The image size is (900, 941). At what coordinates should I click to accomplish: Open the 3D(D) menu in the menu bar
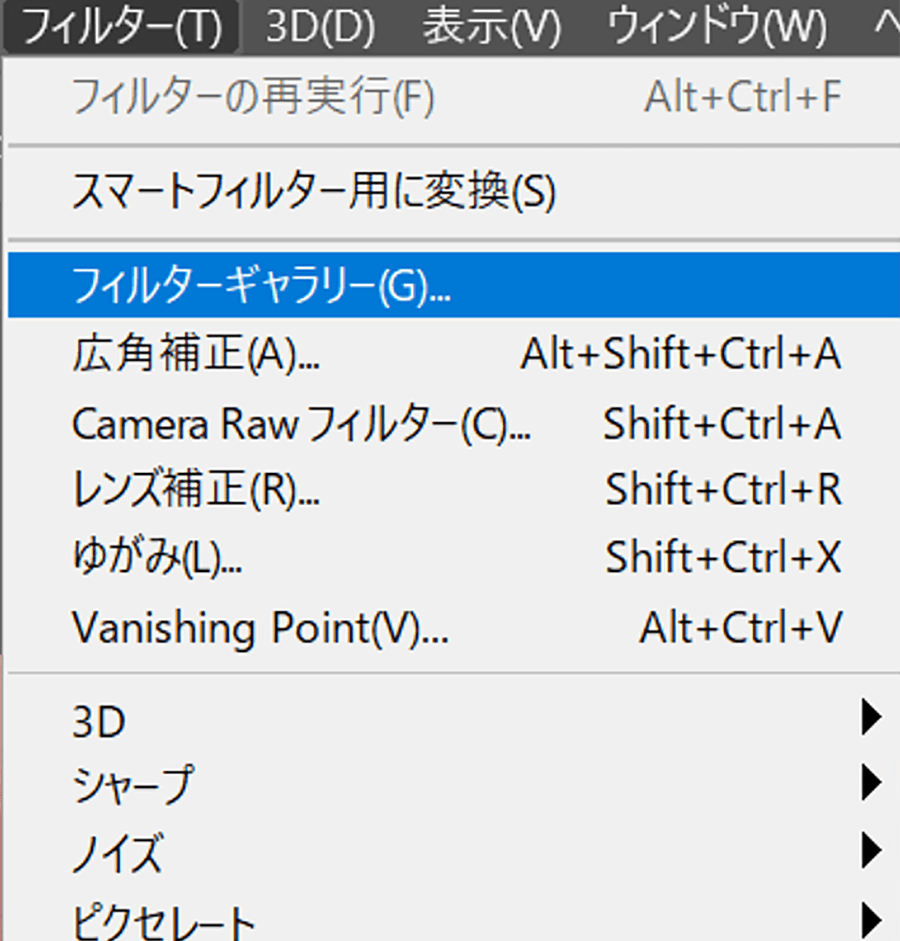click(x=319, y=27)
